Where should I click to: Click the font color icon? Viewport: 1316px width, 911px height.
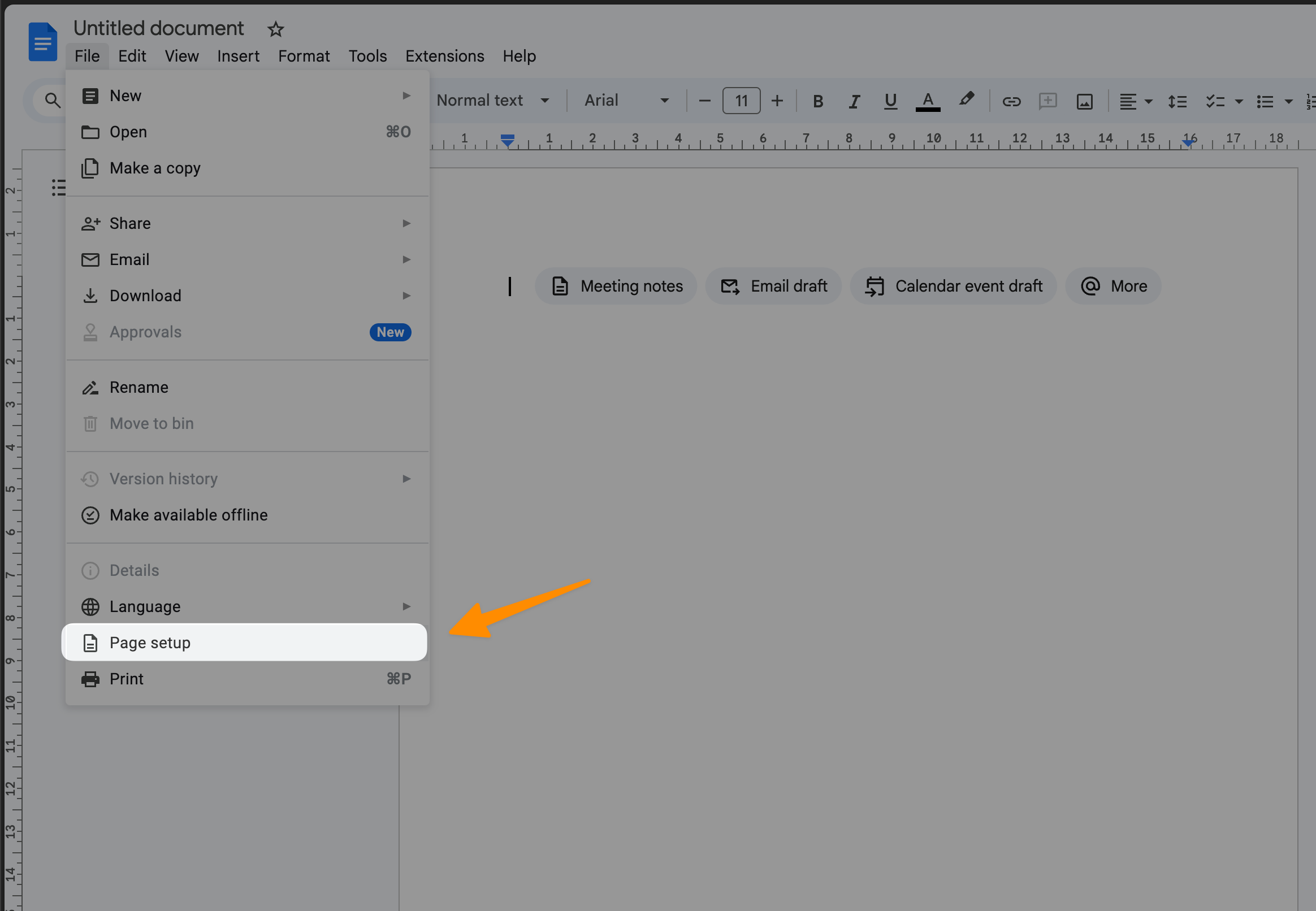pyautogui.click(x=928, y=101)
